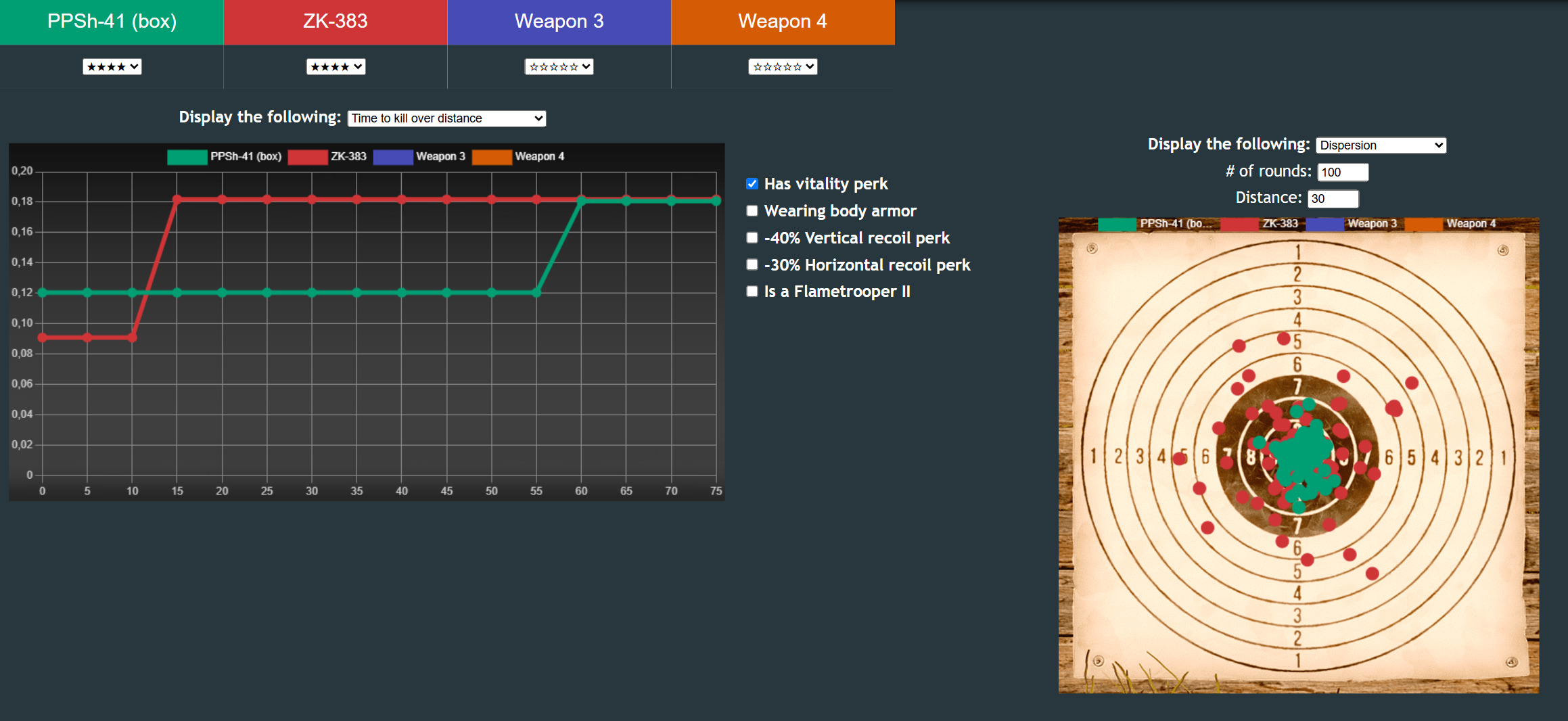Uncheck 'Has vitality perk' checkbox

click(x=752, y=184)
